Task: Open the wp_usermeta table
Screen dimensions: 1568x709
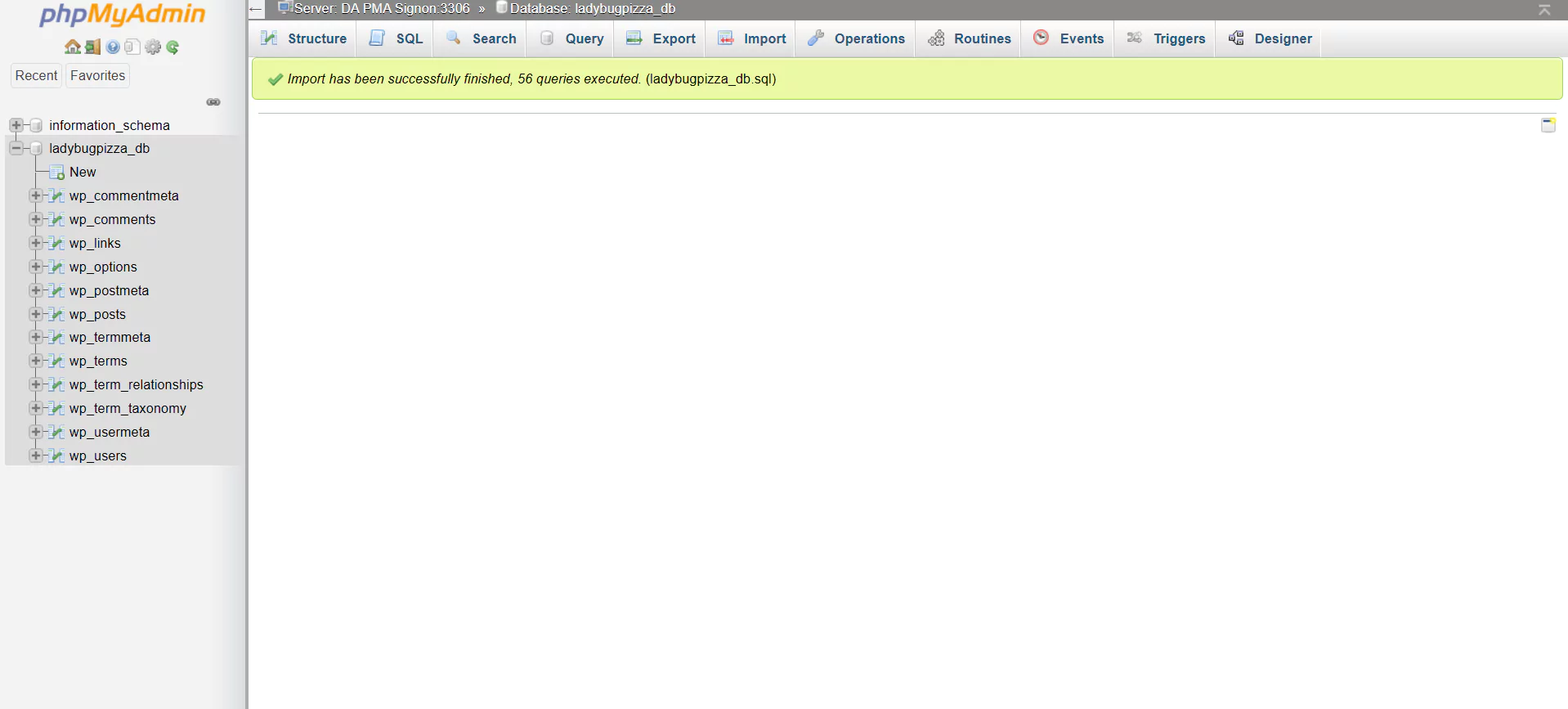Action: coord(110,432)
